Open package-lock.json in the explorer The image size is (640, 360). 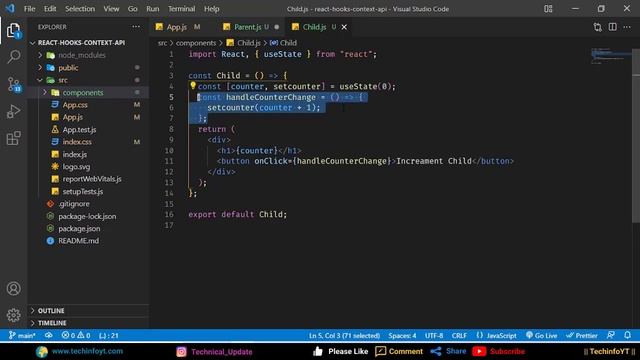(87, 216)
